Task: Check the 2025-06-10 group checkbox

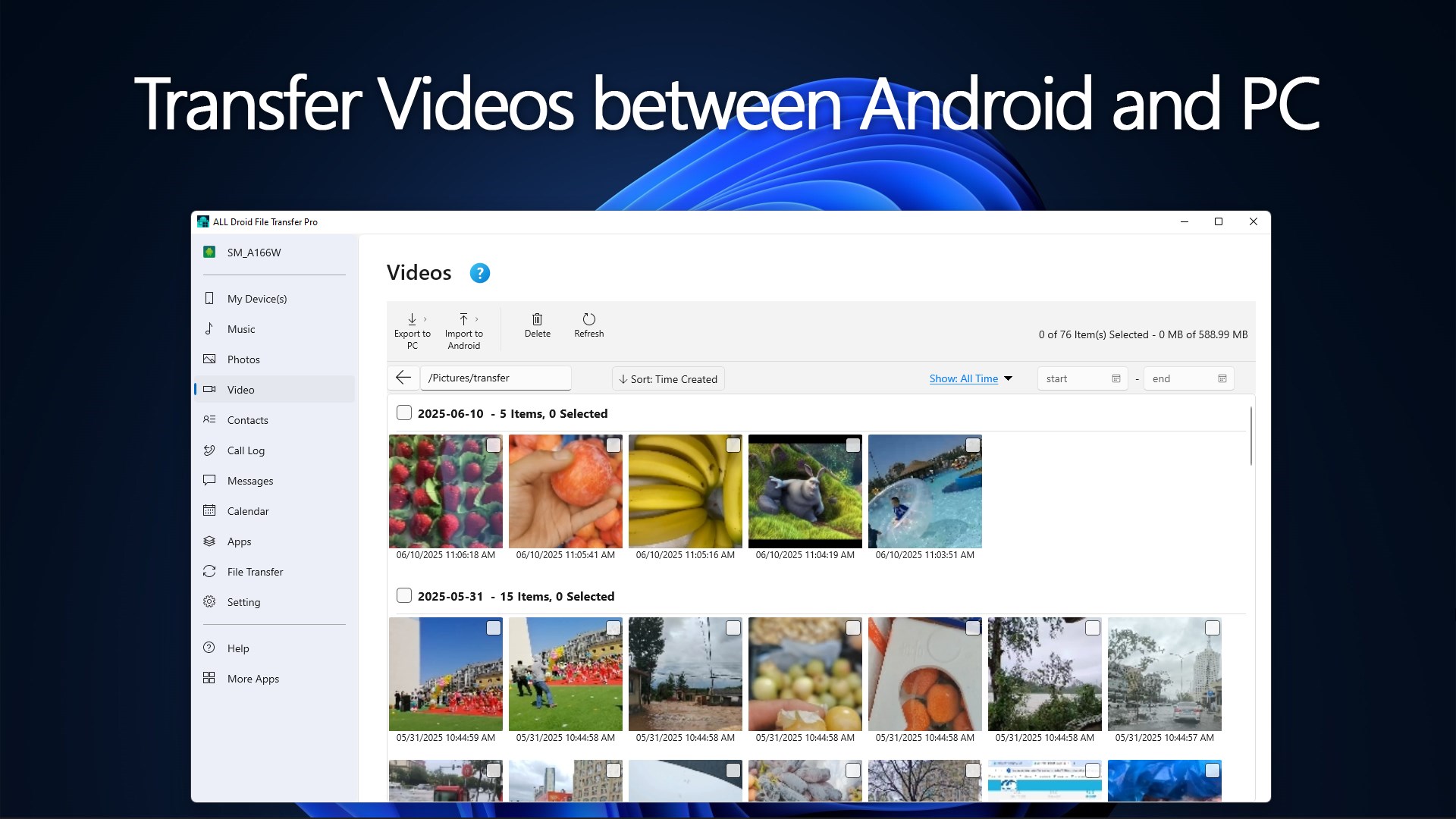Action: click(x=404, y=413)
